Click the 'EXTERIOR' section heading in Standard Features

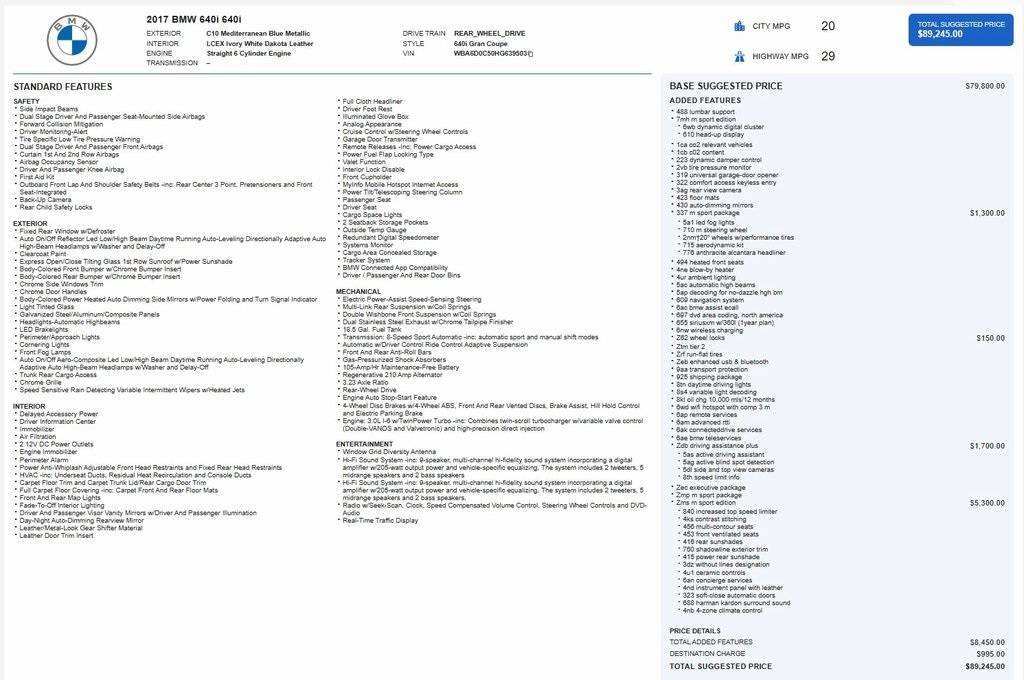point(30,223)
